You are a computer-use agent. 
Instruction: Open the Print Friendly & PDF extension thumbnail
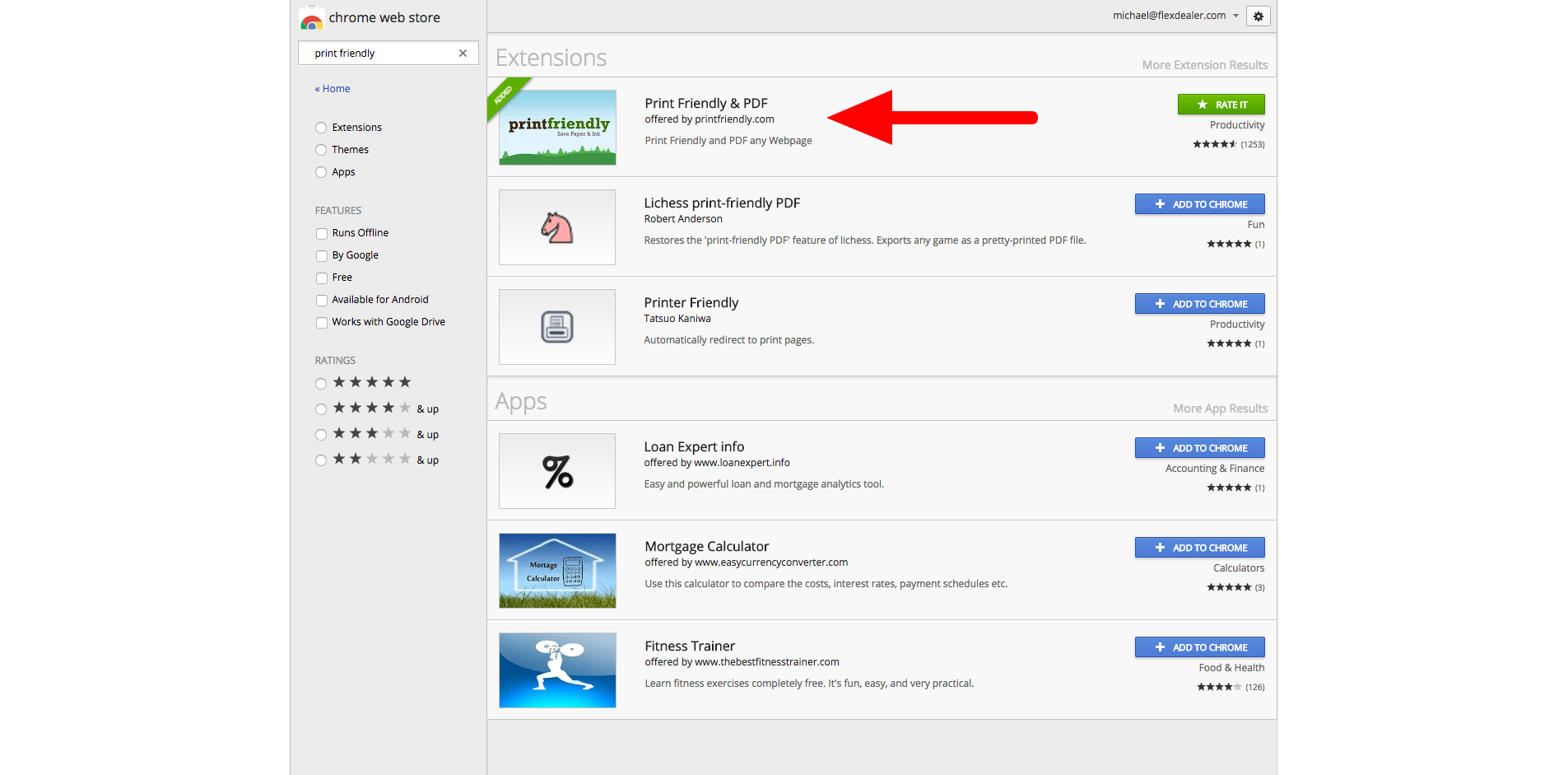click(x=557, y=128)
